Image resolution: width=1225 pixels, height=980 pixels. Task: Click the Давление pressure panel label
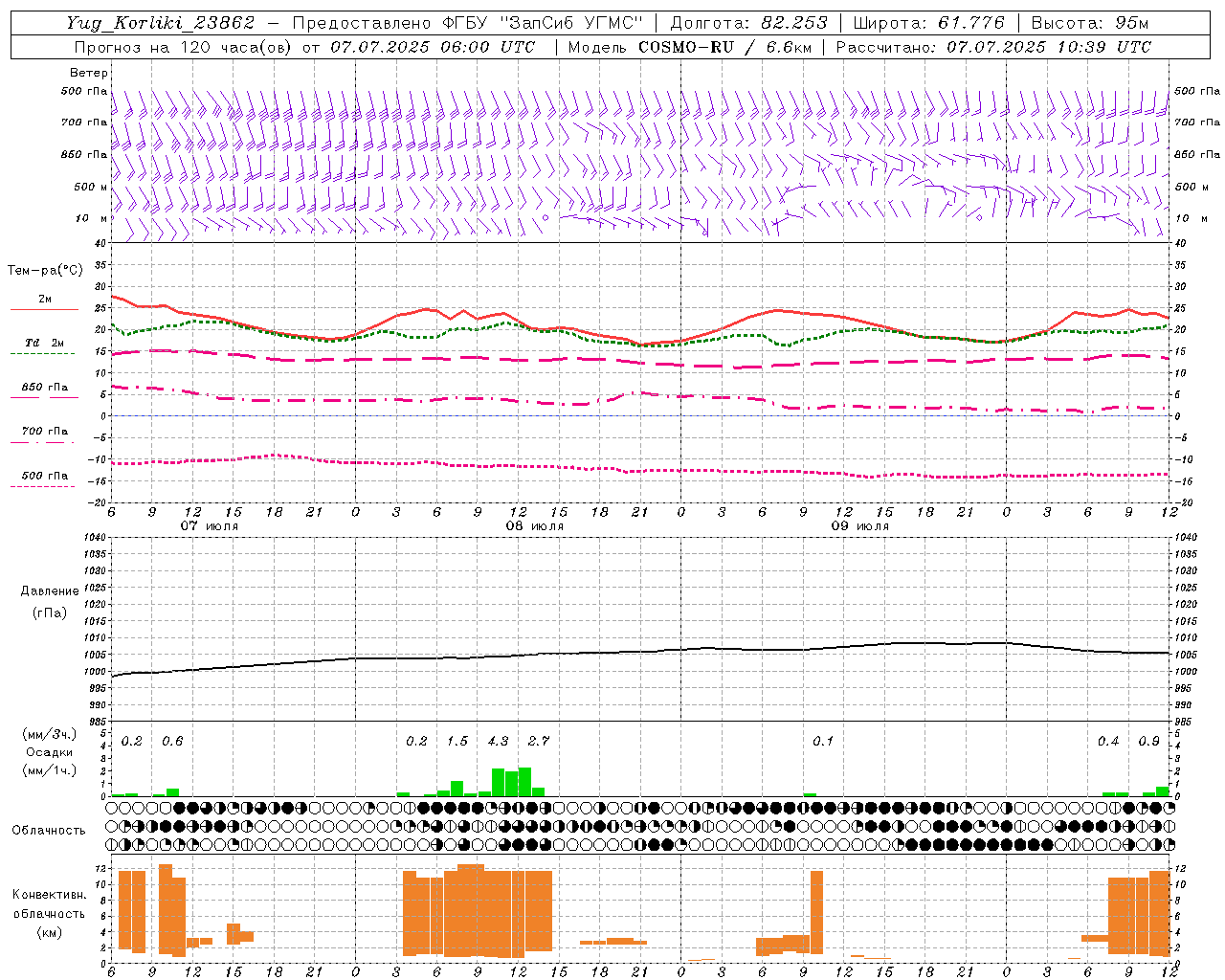[x=50, y=591]
